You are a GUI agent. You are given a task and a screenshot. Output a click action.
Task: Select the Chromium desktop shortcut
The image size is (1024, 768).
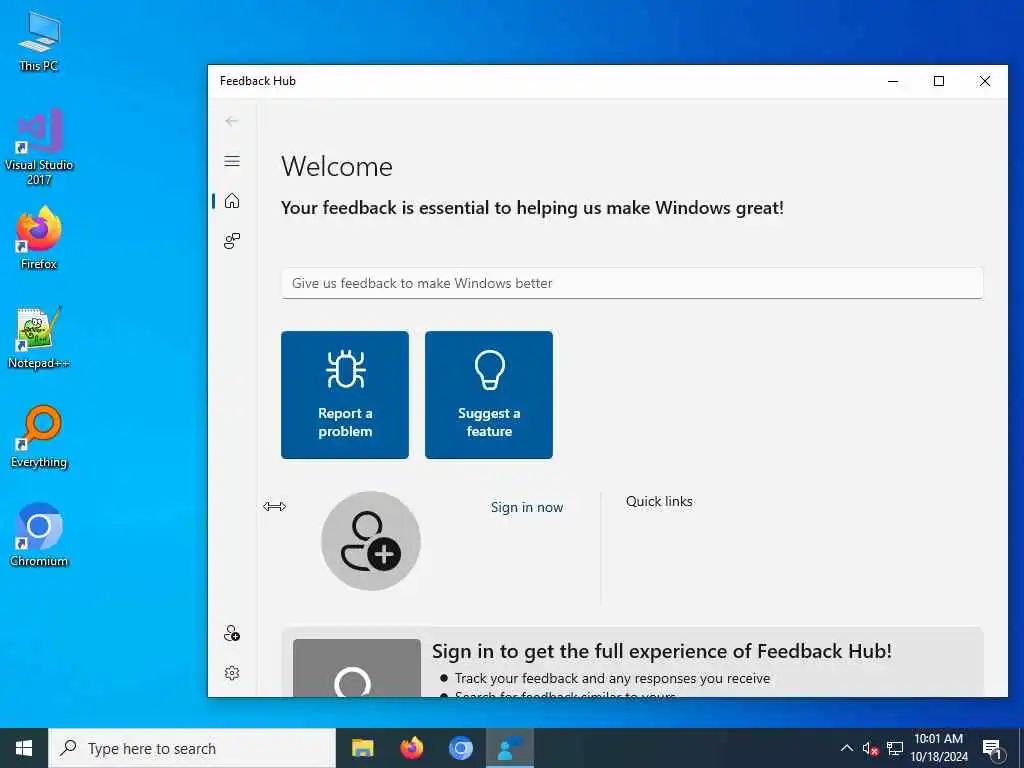point(39,535)
